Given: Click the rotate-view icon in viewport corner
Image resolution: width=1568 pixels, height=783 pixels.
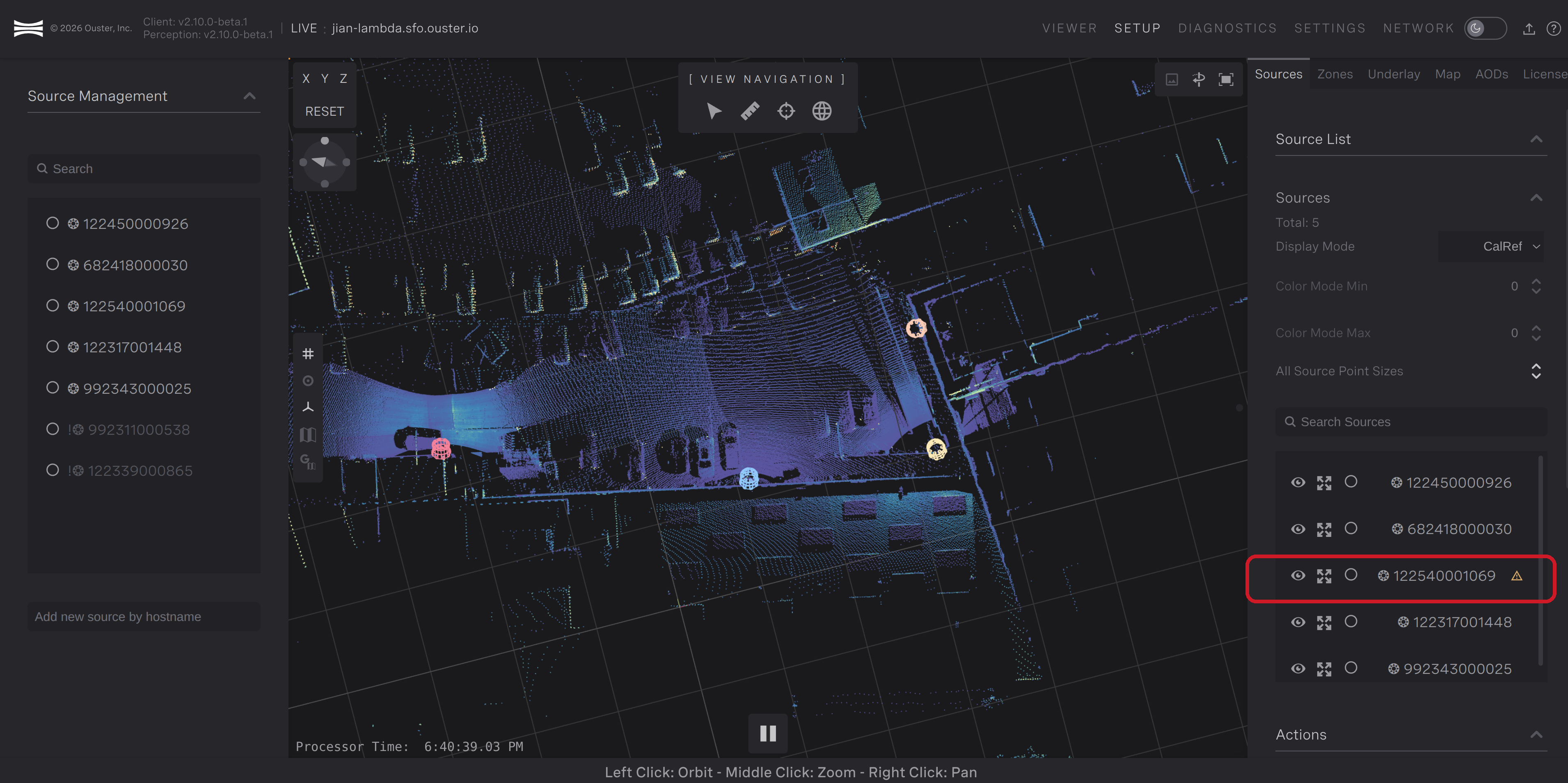Looking at the screenshot, I should pos(1199,79).
